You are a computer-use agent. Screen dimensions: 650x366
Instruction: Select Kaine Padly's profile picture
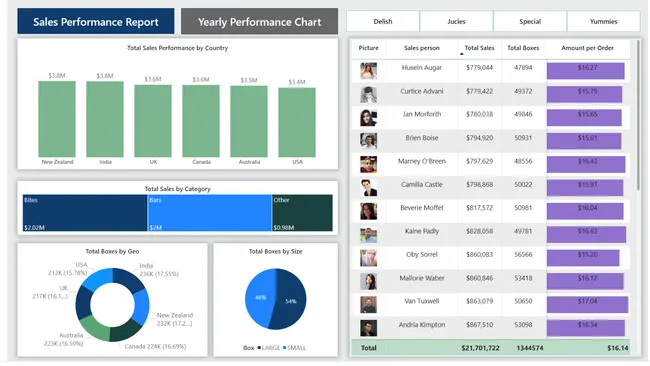[x=369, y=235]
